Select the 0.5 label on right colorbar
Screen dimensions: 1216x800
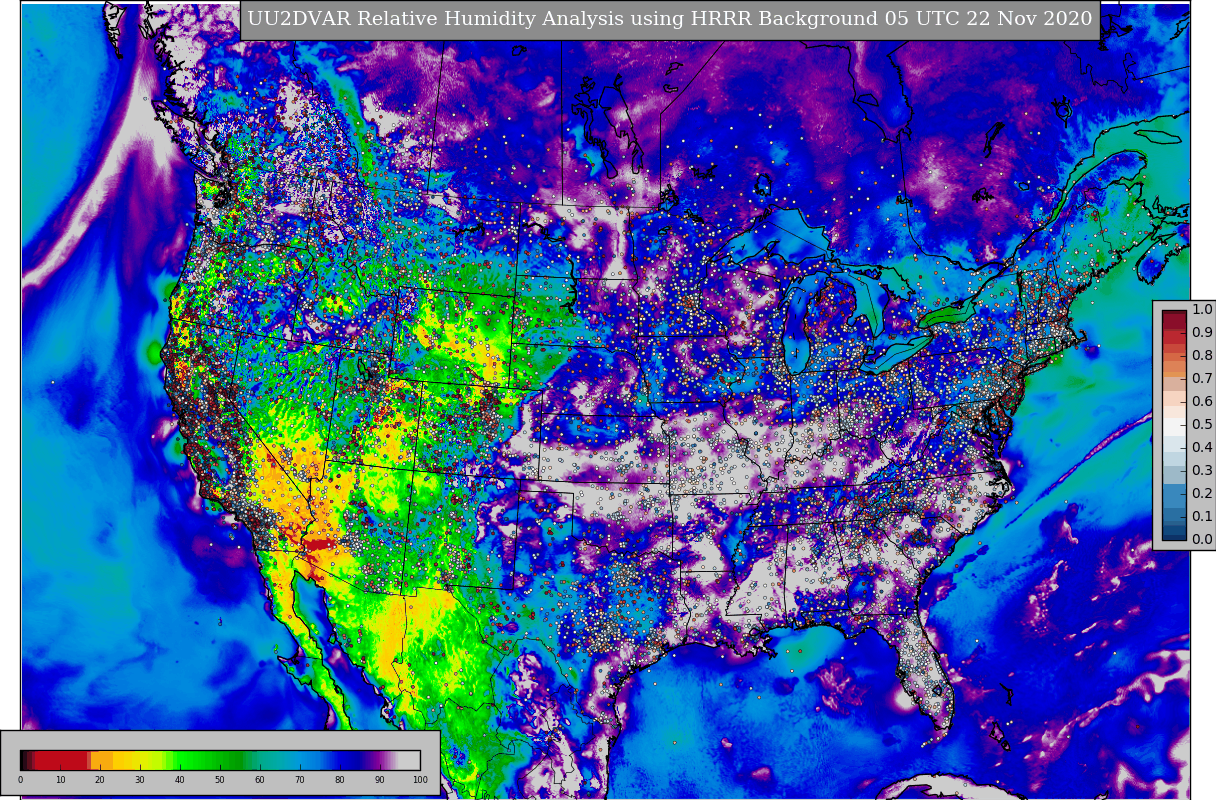tap(1202, 425)
